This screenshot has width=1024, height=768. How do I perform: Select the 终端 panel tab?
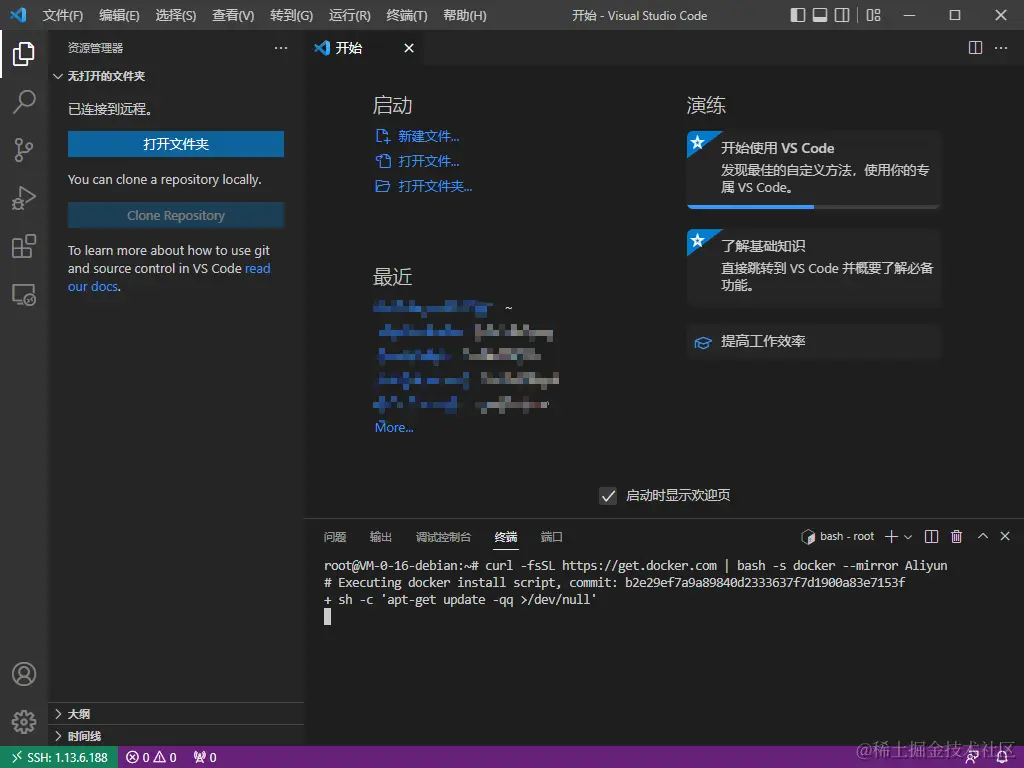[x=505, y=537]
